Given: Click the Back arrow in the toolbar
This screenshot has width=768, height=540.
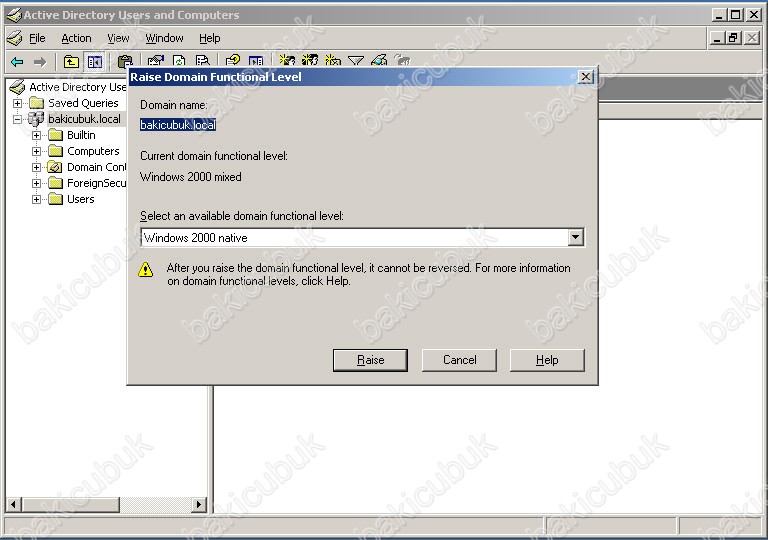Looking at the screenshot, I should tap(17, 62).
